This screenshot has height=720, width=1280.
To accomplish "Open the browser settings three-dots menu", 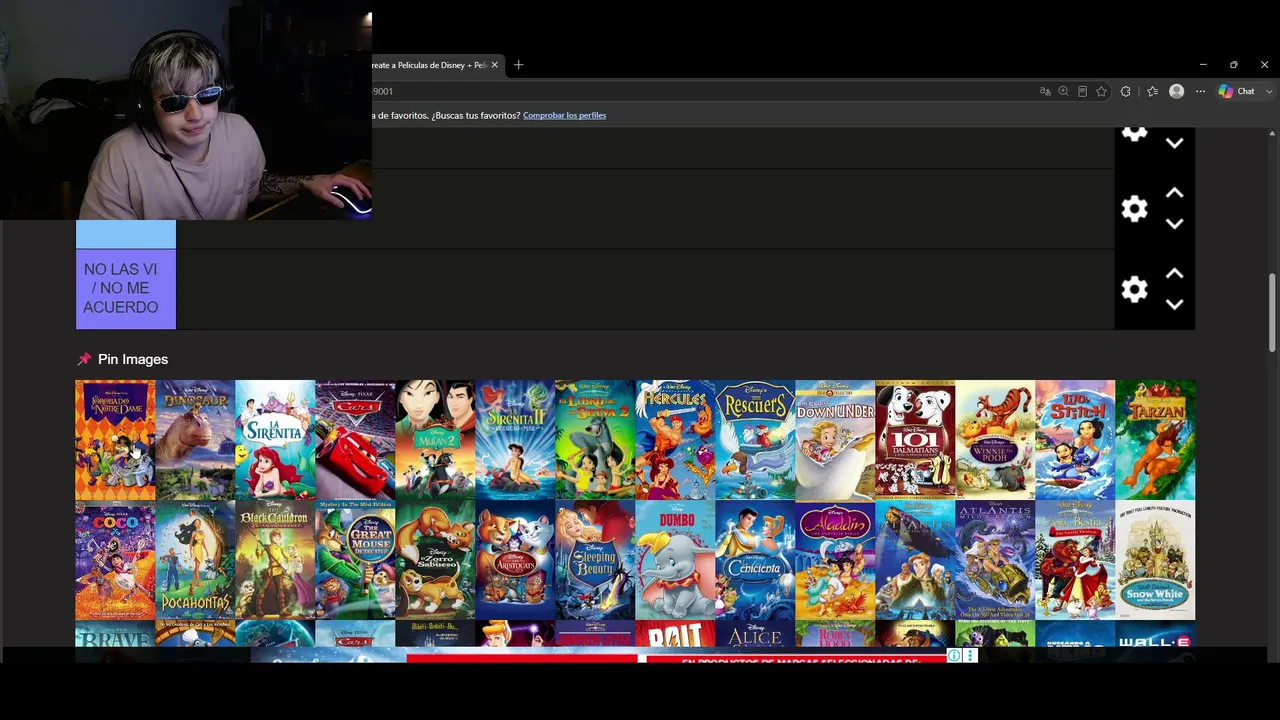I will [x=1201, y=91].
